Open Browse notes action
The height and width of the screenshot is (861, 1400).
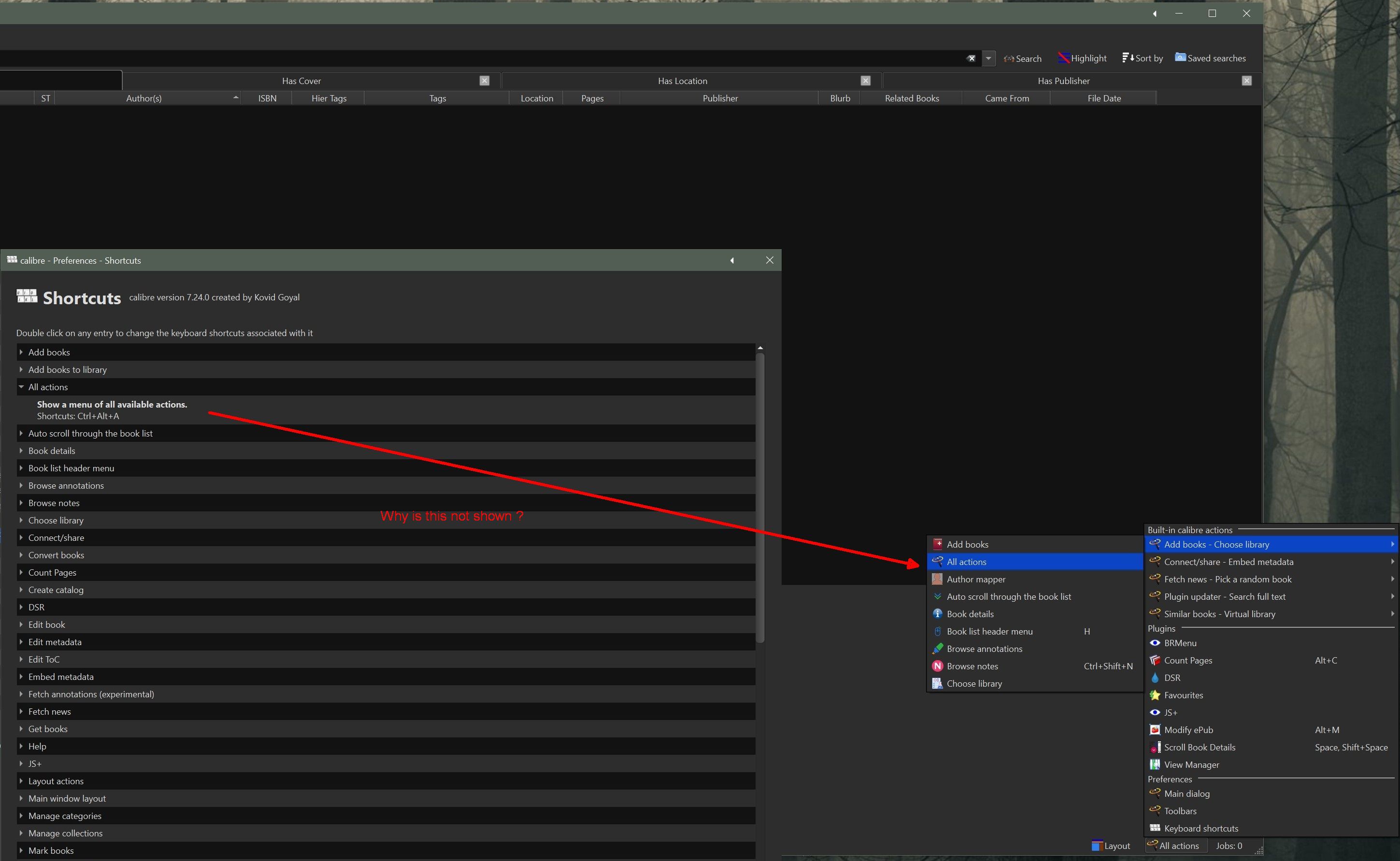[x=972, y=666]
